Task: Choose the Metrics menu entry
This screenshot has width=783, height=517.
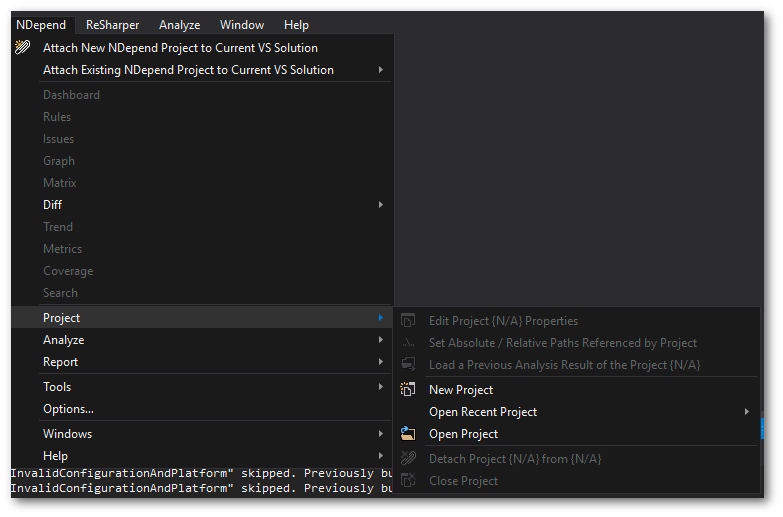Action: tap(202, 248)
